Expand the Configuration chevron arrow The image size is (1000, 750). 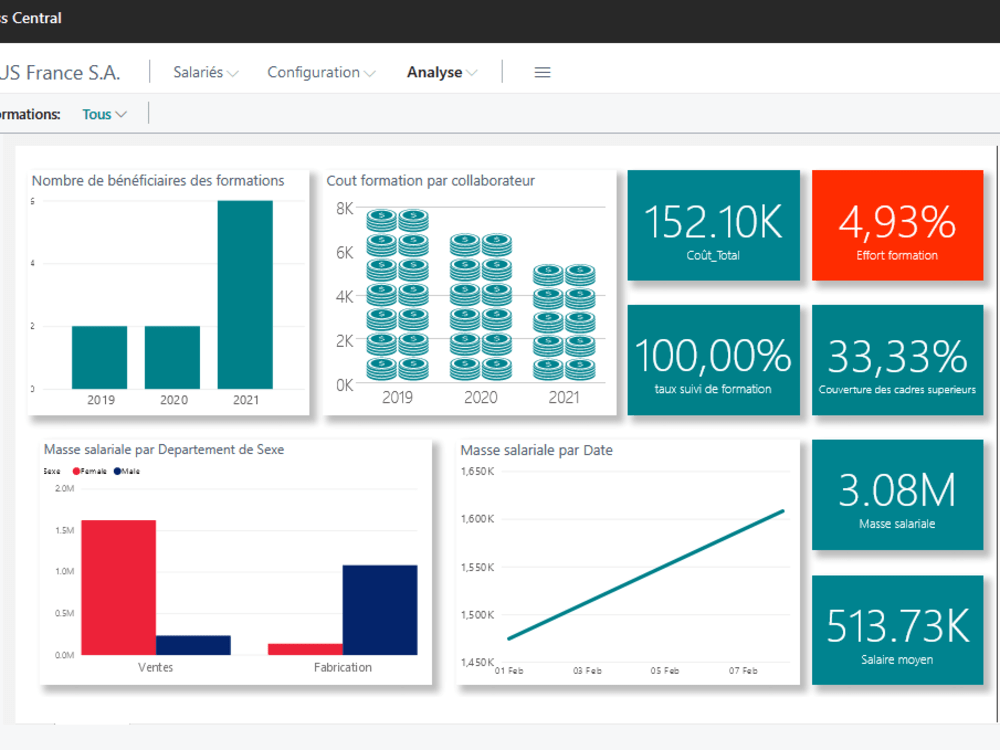coord(369,74)
